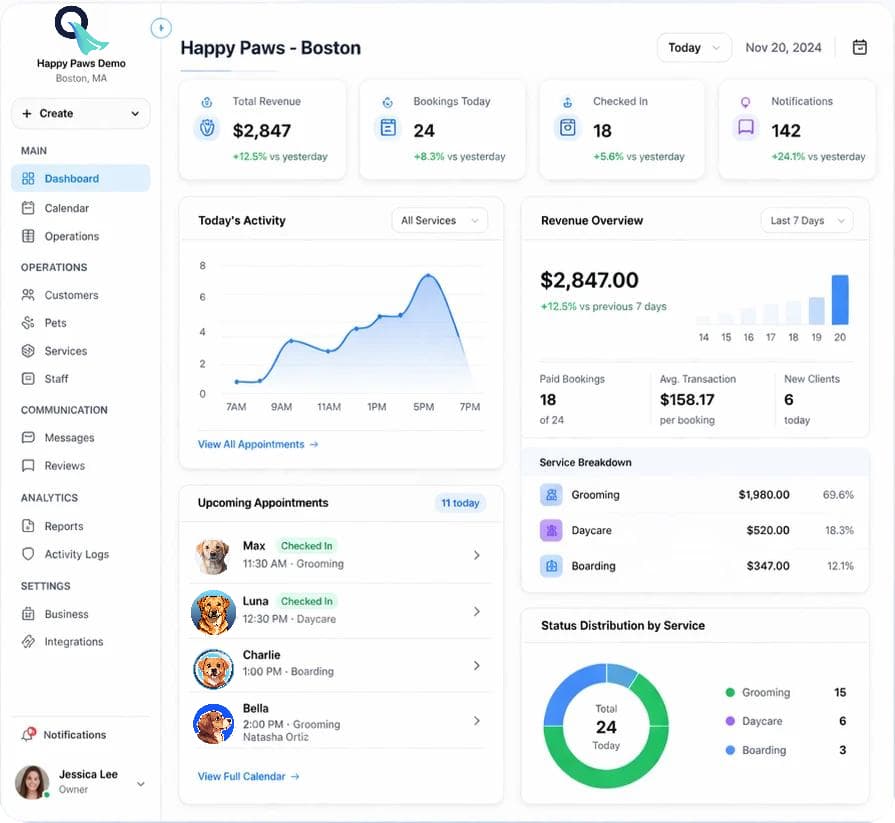The width and height of the screenshot is (895, 823).
Task: Open the All Services filter dropdown
Action: tap(439, 219)
